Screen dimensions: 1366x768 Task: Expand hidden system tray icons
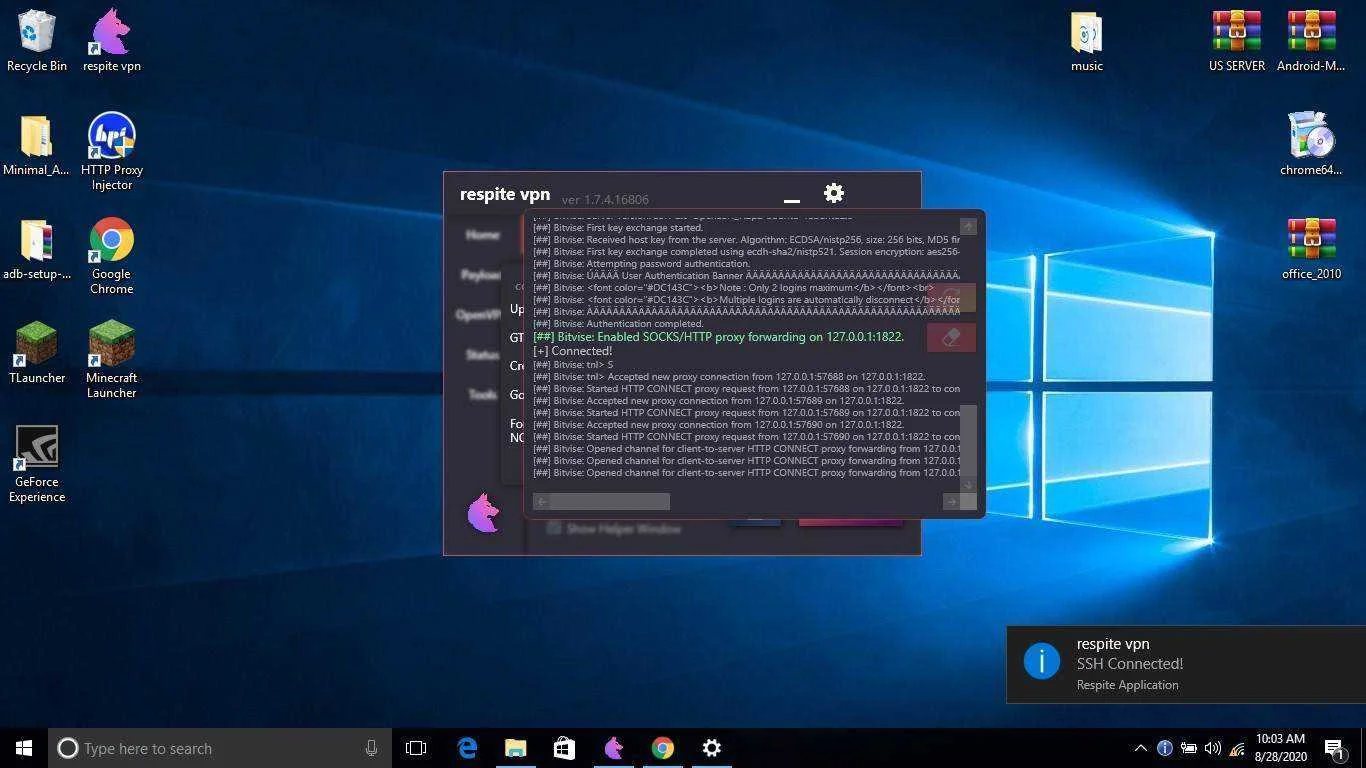tap(1140, 748)
